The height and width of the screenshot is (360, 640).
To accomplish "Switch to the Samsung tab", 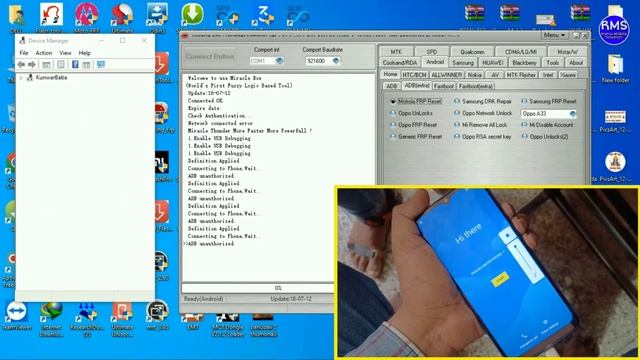I will click(x=463, y=63).
